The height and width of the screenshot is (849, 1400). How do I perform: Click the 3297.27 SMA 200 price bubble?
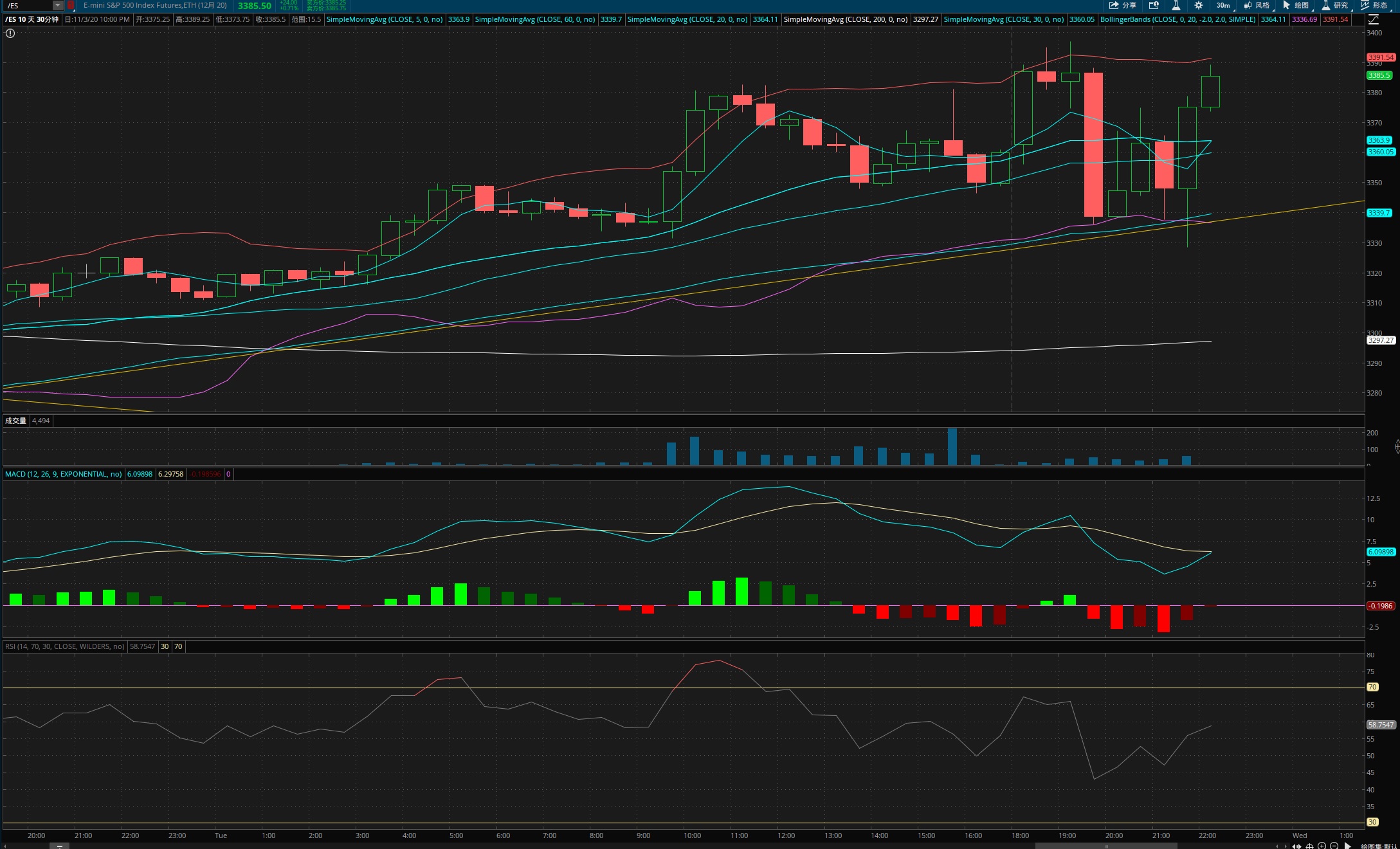[1381, 340]
